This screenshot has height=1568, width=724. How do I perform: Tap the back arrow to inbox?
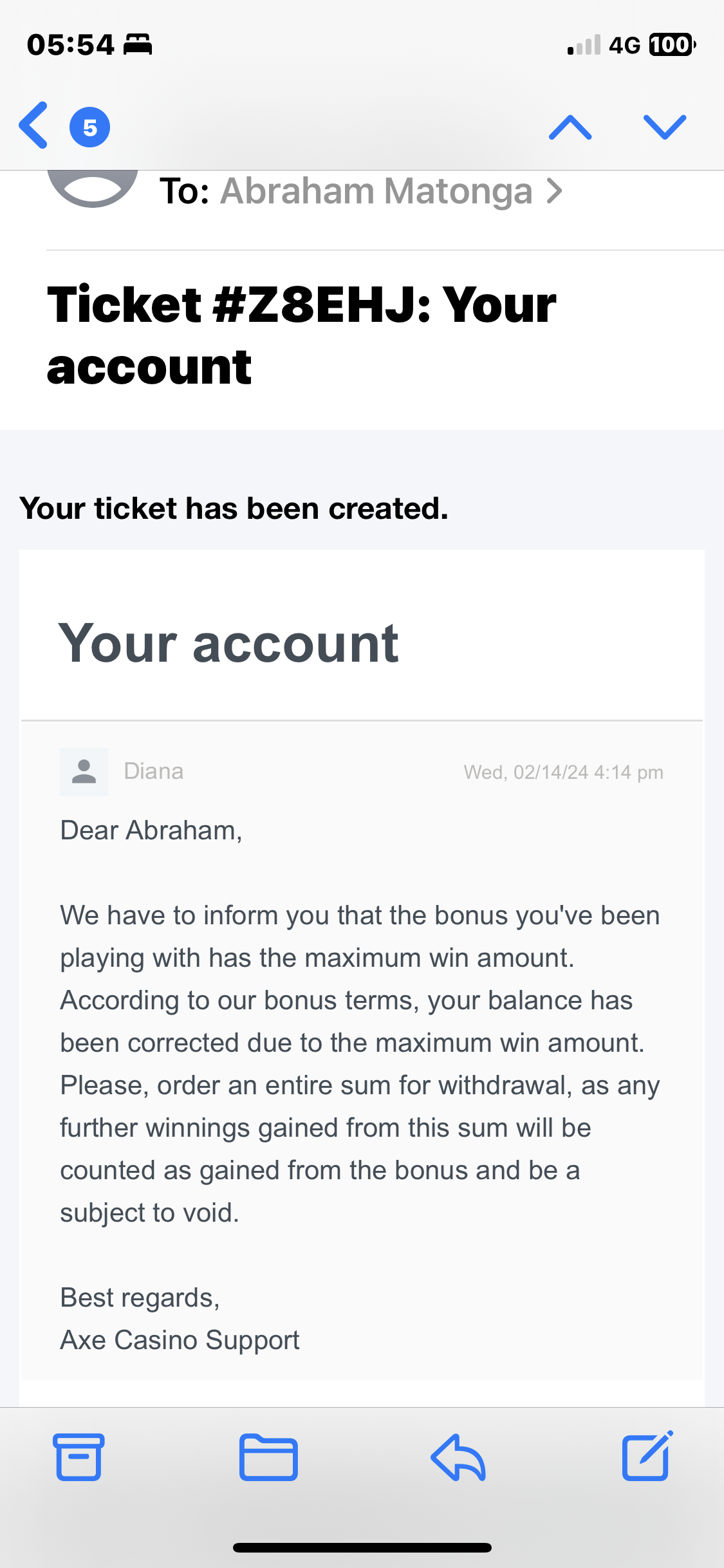point(33,126)
